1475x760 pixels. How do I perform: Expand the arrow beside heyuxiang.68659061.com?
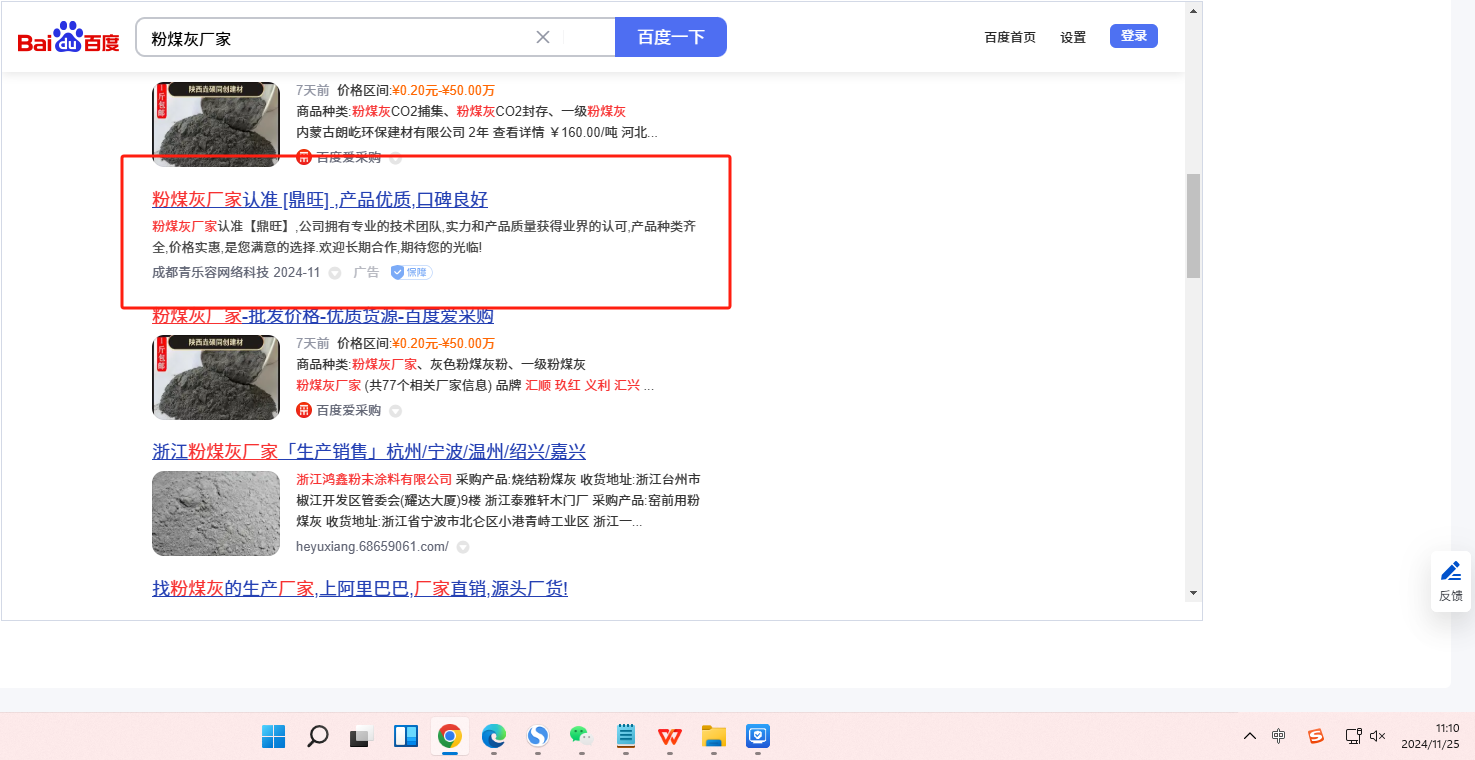click(463, 547)
